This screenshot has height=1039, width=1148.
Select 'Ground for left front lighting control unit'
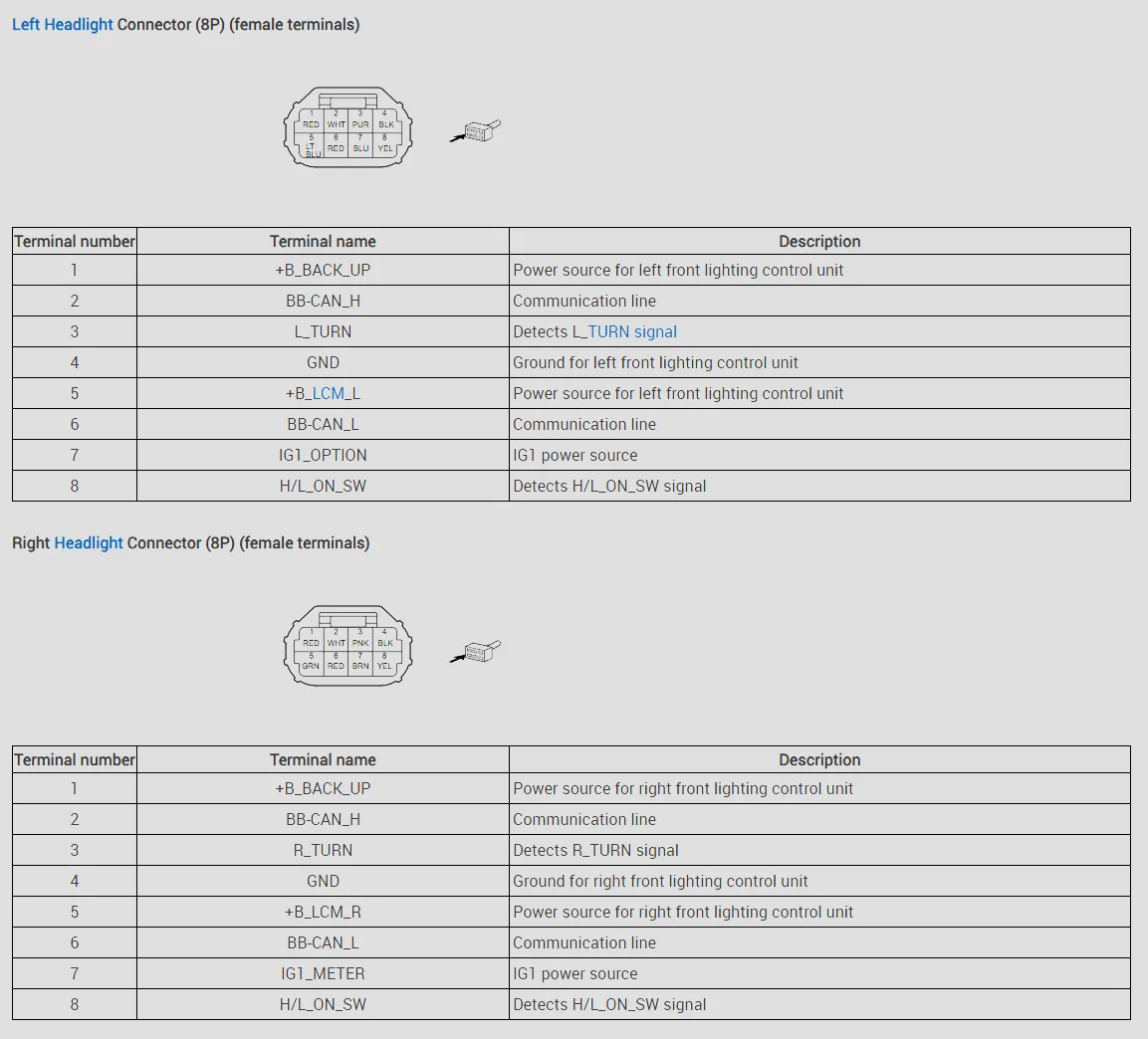click(x=655, y=362)
